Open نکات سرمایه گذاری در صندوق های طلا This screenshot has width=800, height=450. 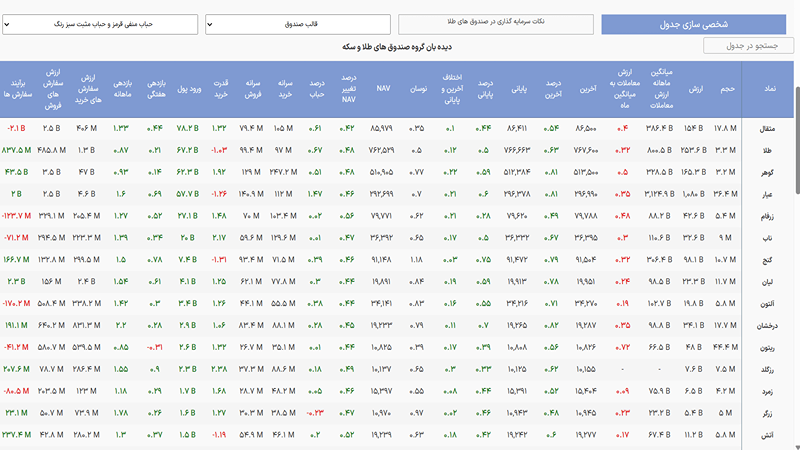496,24
